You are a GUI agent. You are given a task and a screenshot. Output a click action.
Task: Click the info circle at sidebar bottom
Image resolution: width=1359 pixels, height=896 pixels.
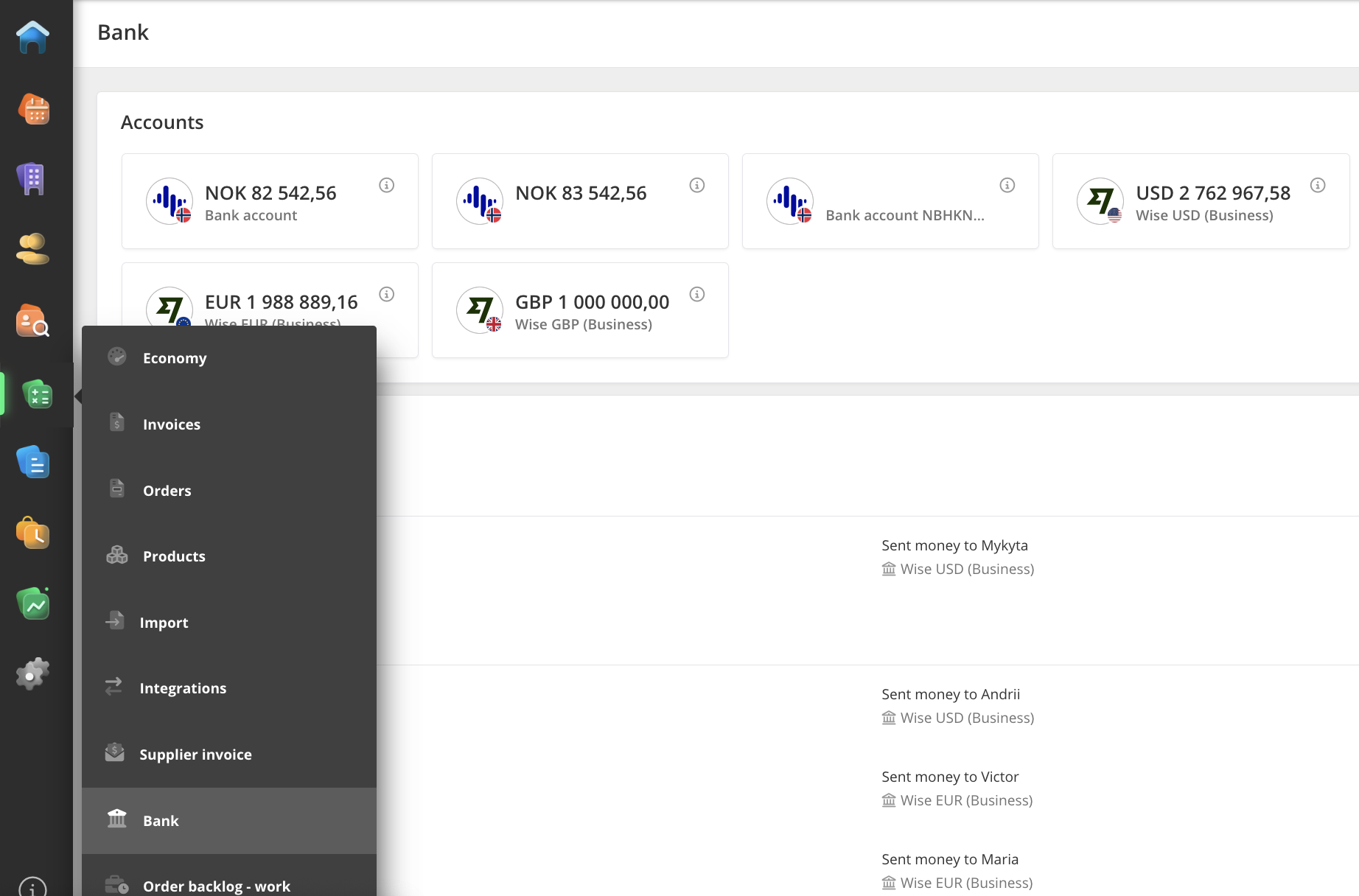[x=32, y=887]
